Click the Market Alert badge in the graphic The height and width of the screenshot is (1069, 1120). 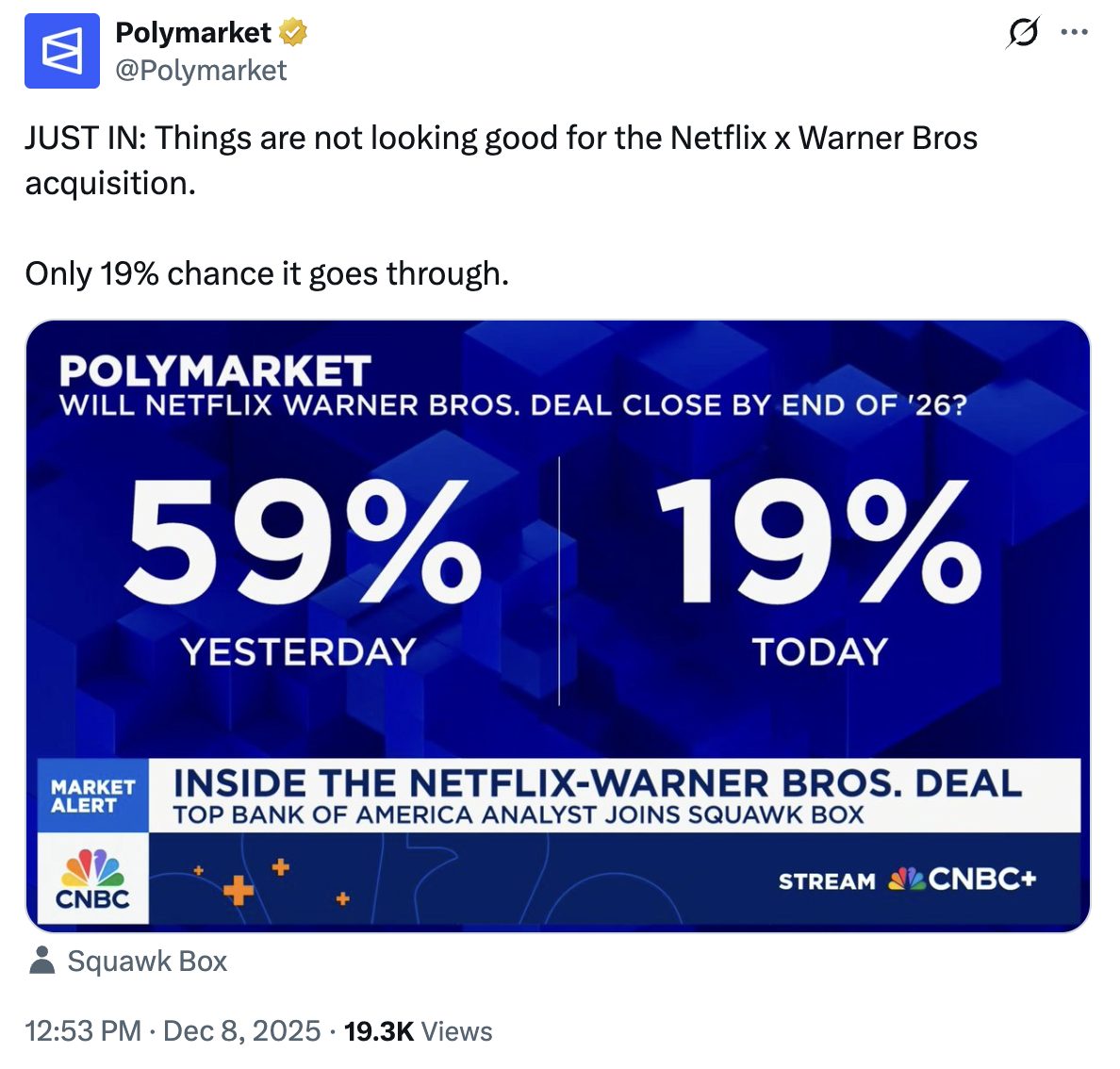click(x=93, y=793)
